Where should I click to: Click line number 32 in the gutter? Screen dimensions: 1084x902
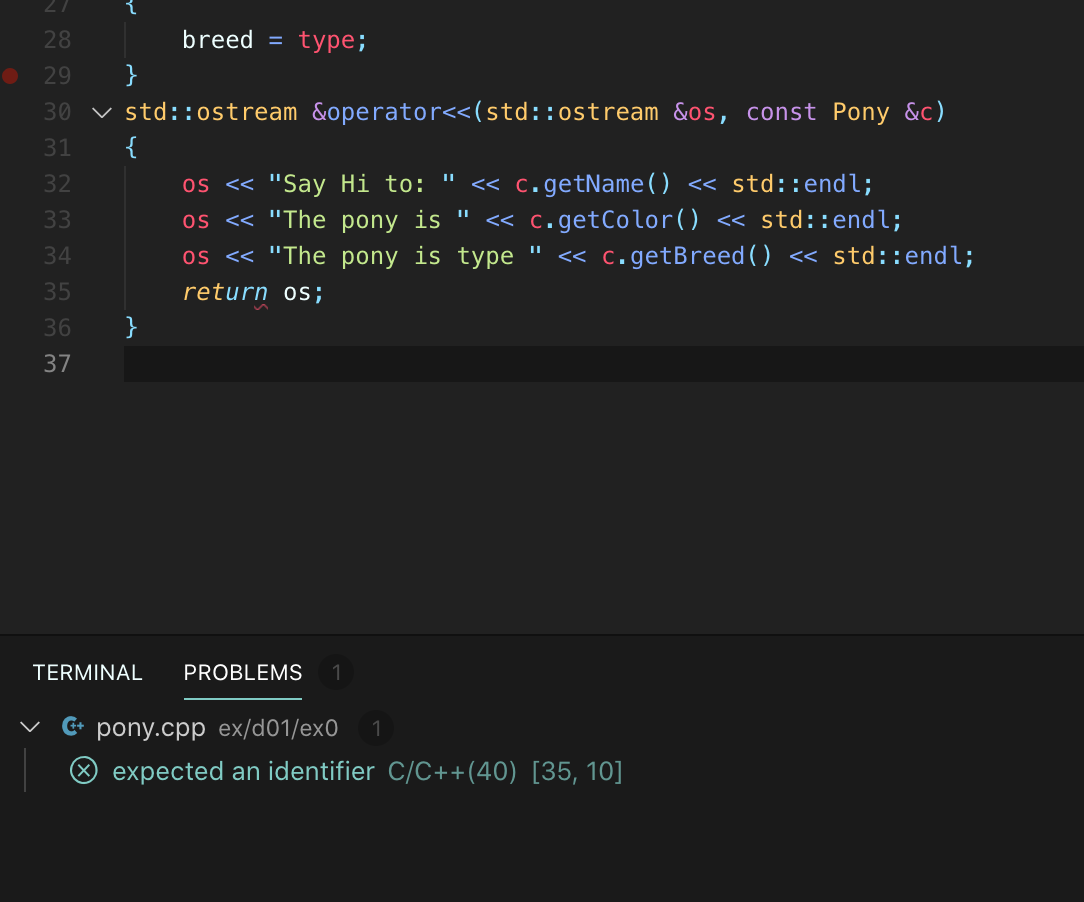coord(57,184)
